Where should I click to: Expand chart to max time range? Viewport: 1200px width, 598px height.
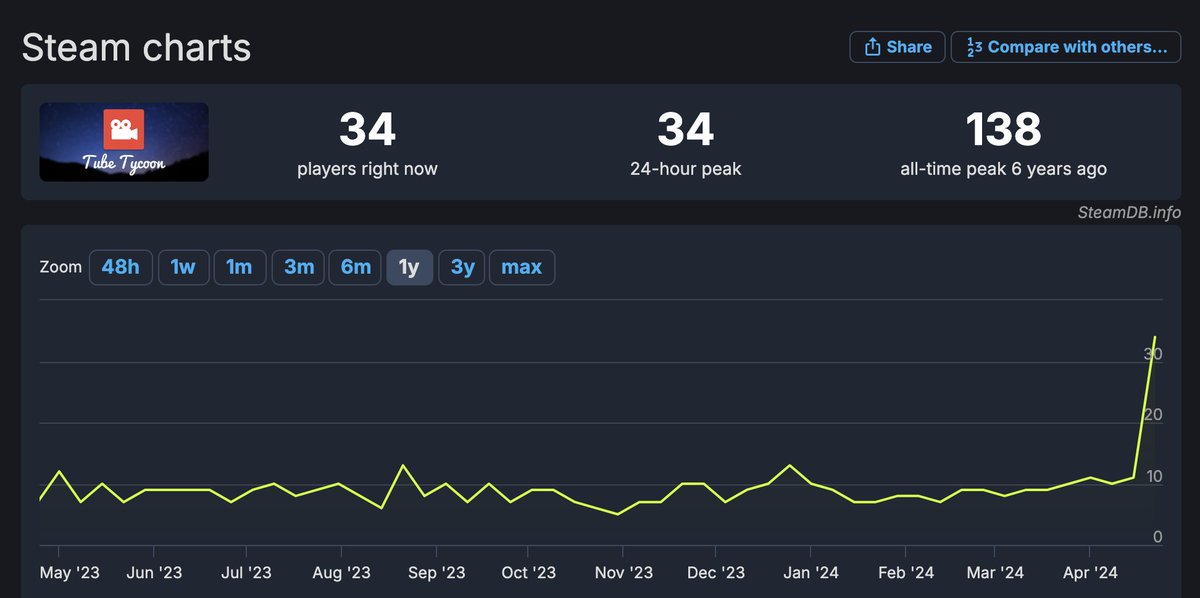[521, 267]
